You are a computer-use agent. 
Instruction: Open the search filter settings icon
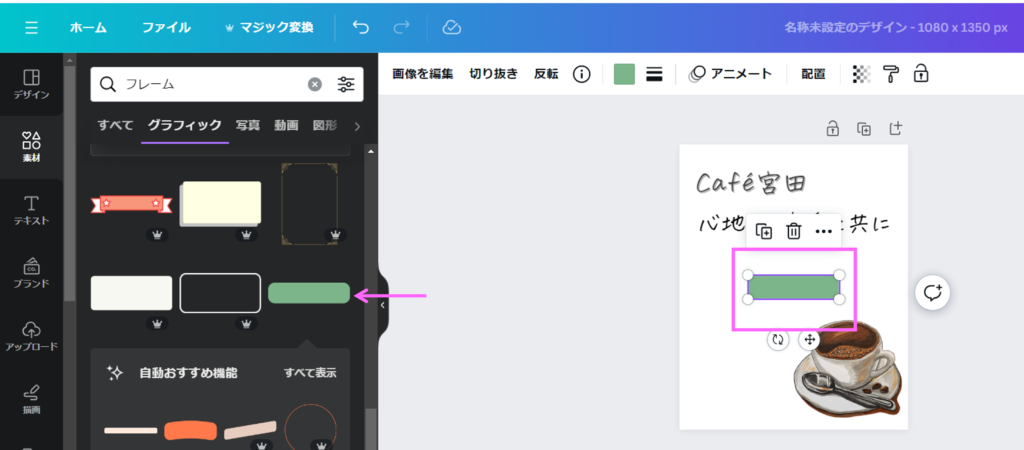[x=346, y=84]
